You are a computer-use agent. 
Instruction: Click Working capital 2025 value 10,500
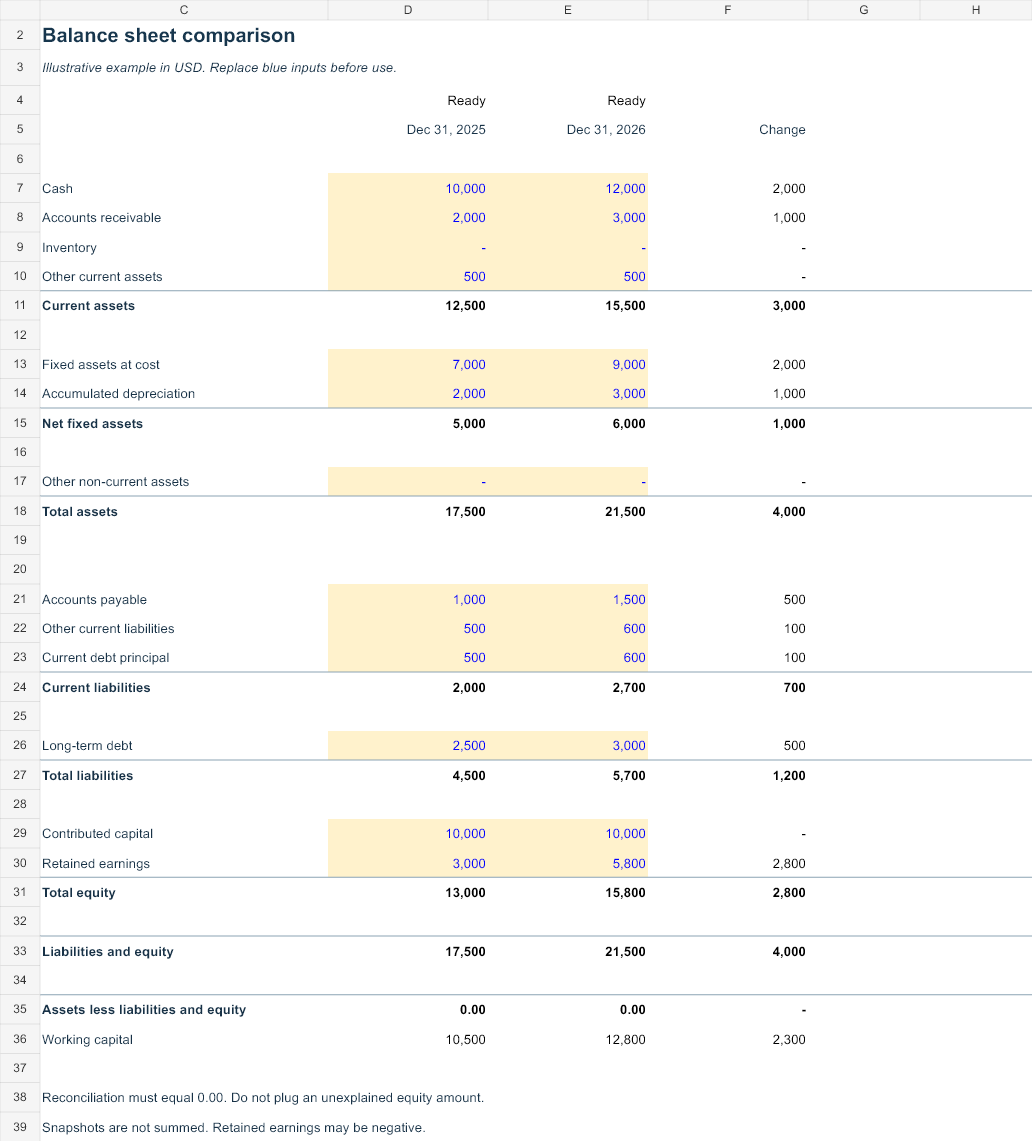click(x=466, y=1040)
